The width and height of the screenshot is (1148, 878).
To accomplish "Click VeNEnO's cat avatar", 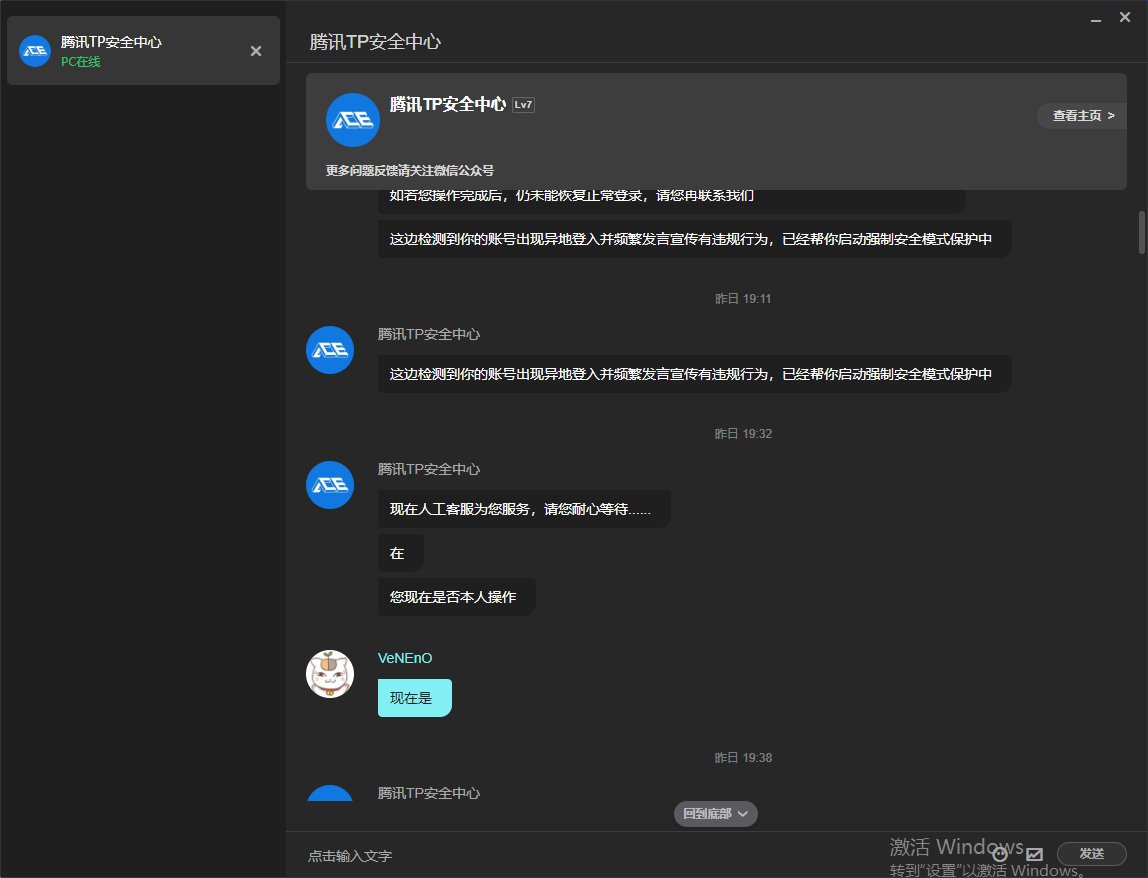I will point(329,674).
